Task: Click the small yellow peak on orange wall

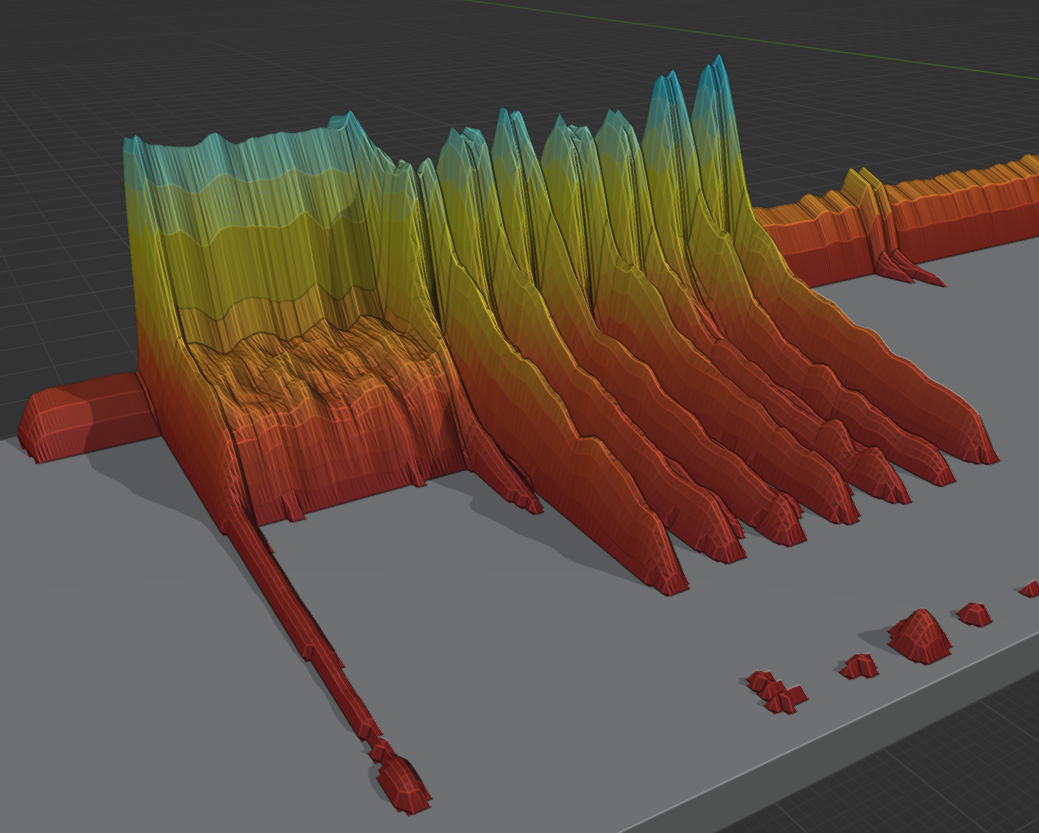Action: tap(860, 185)
